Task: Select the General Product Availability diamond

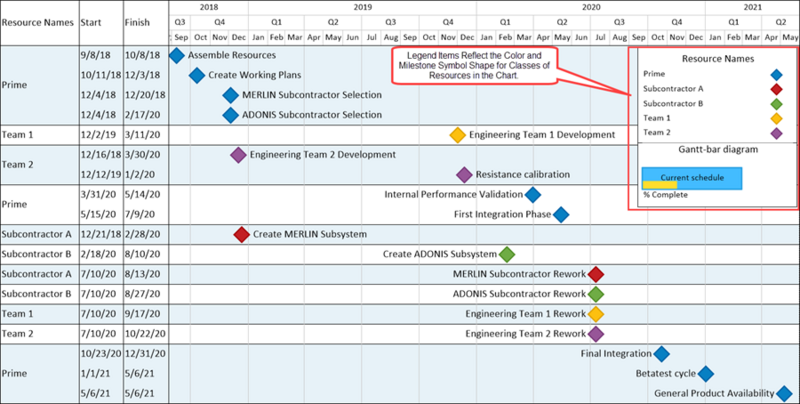Action: coord(784,393)
